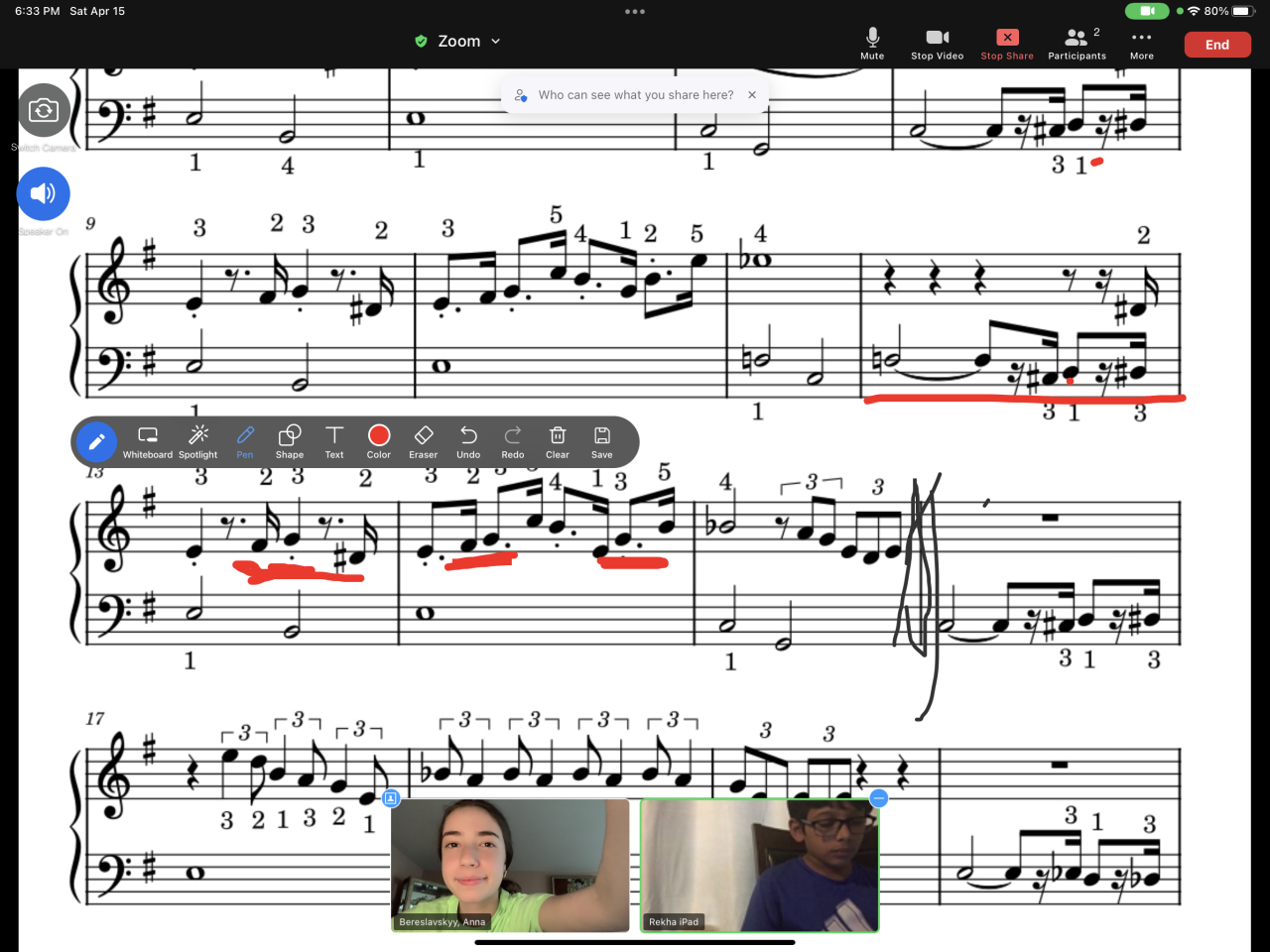Clear all annotations
The height and width of the screenshot is (952, 1270).
point(558,442)
